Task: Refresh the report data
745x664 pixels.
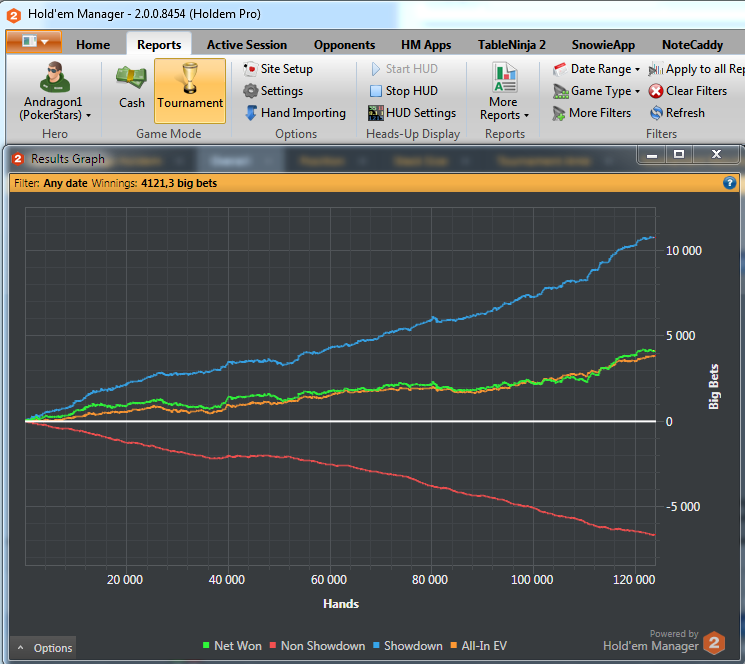Action: click(677, 113)
